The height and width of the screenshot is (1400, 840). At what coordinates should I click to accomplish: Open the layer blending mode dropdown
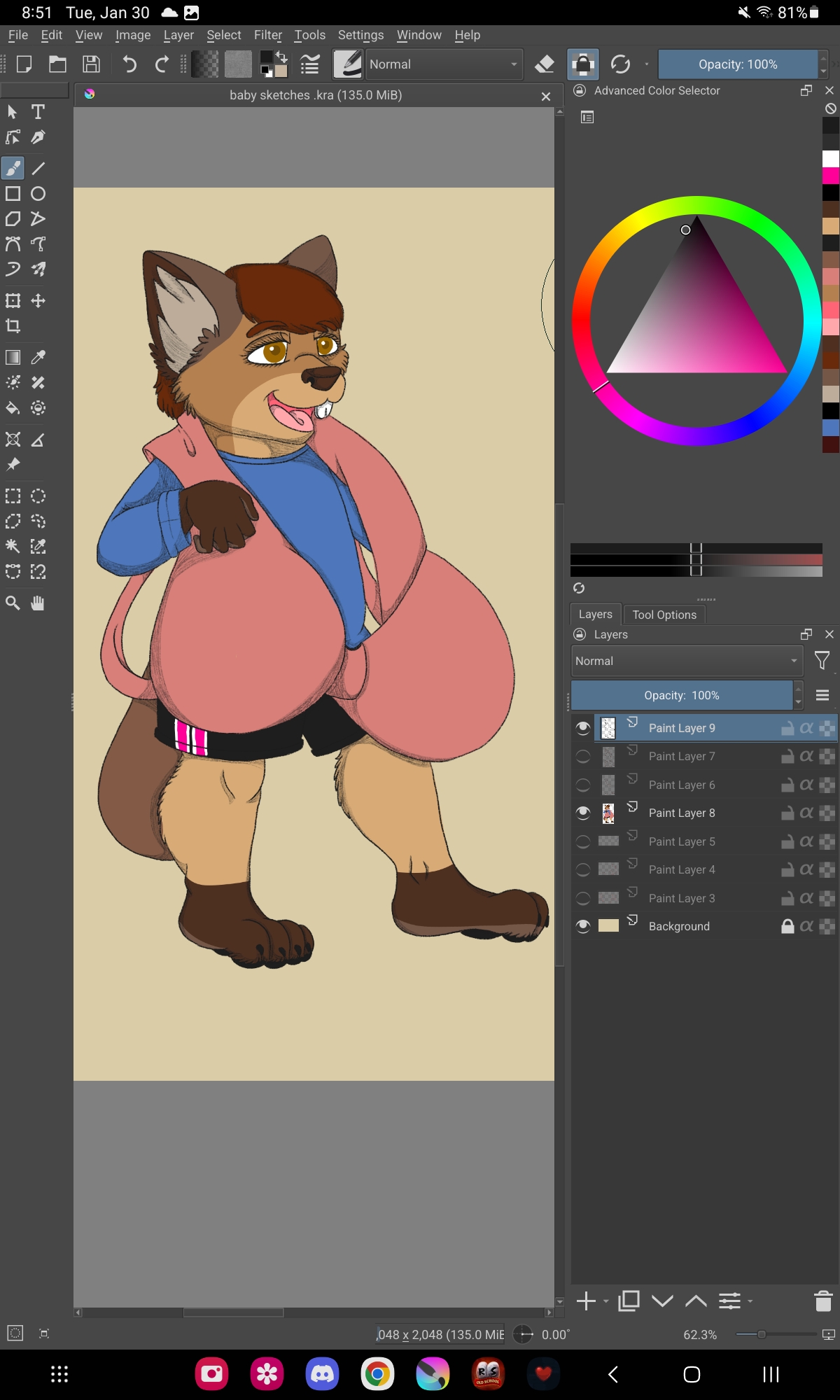[687, 661]
